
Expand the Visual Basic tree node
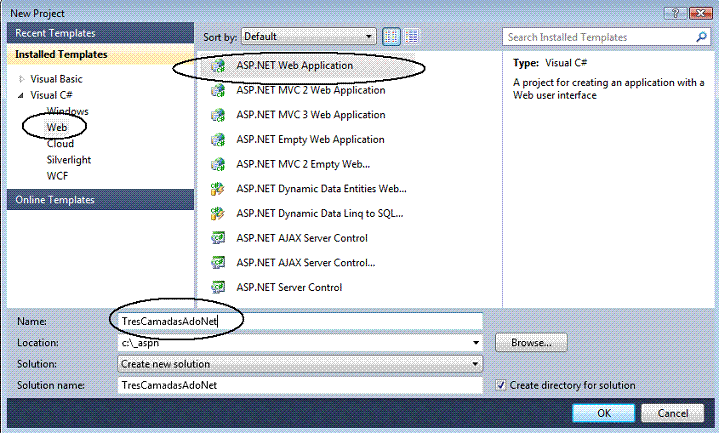coord(21,79)
